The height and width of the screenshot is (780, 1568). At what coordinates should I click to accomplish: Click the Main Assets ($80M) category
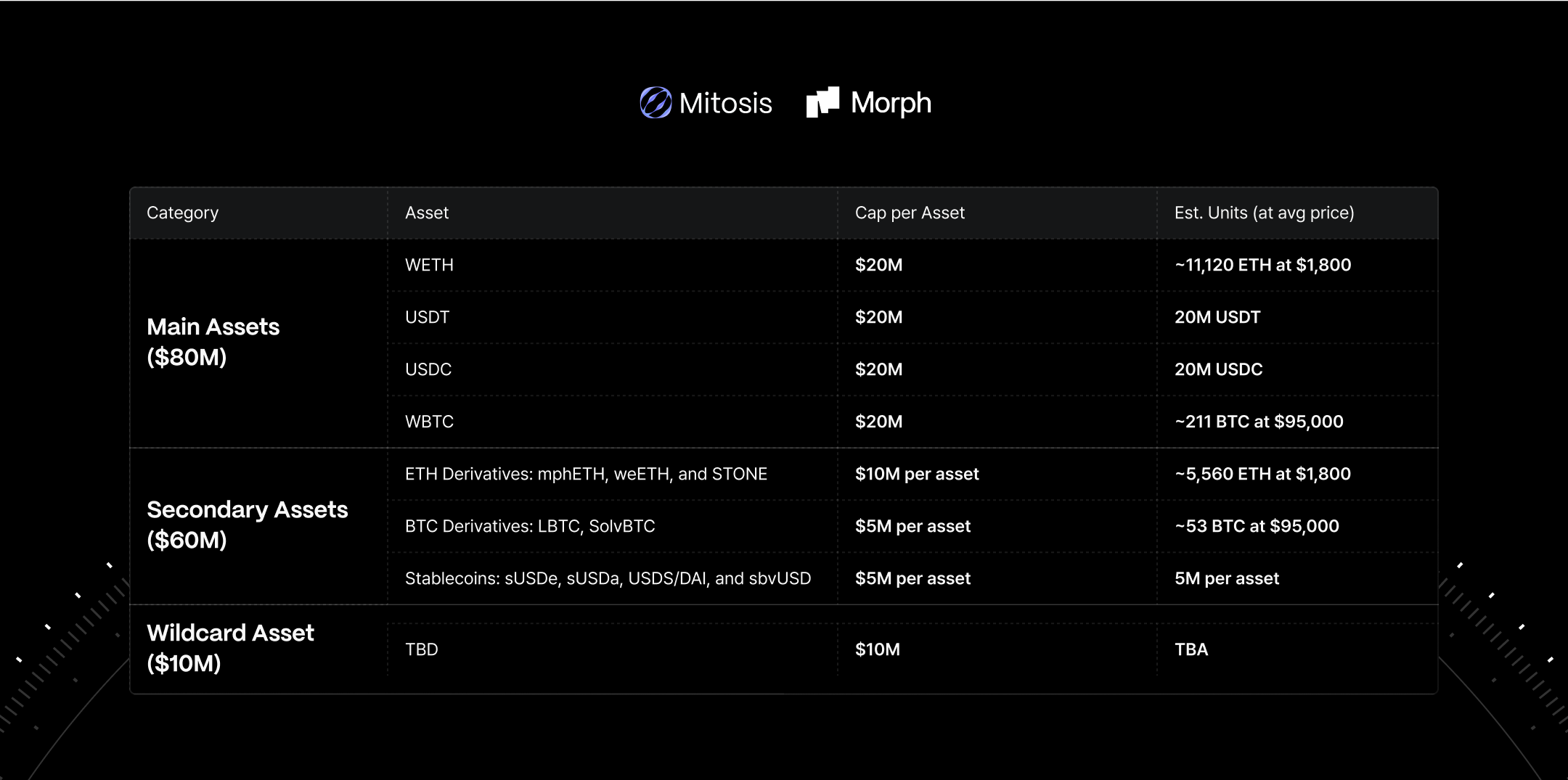213,342
